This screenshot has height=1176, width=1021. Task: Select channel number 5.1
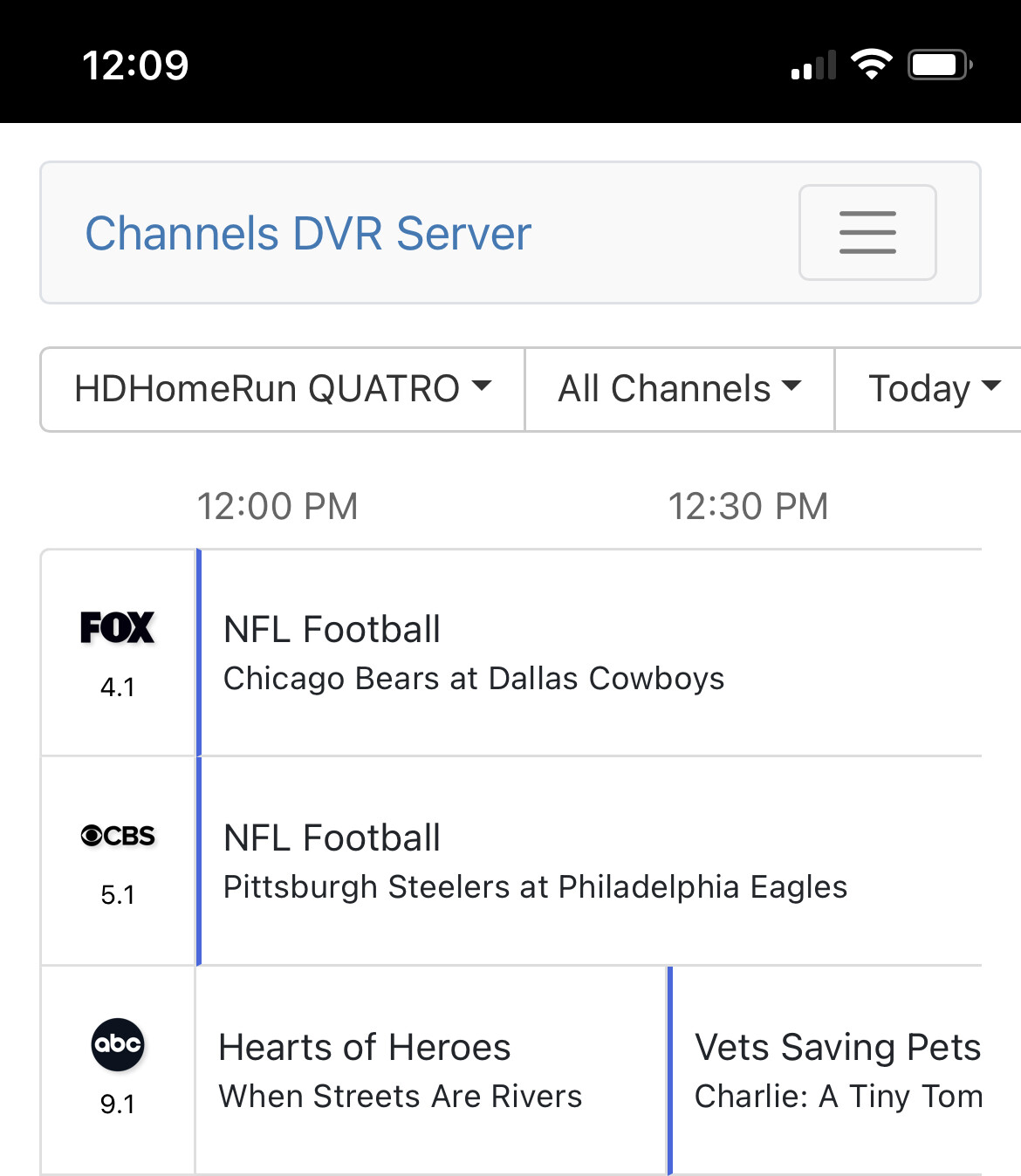tap(117, 895)
